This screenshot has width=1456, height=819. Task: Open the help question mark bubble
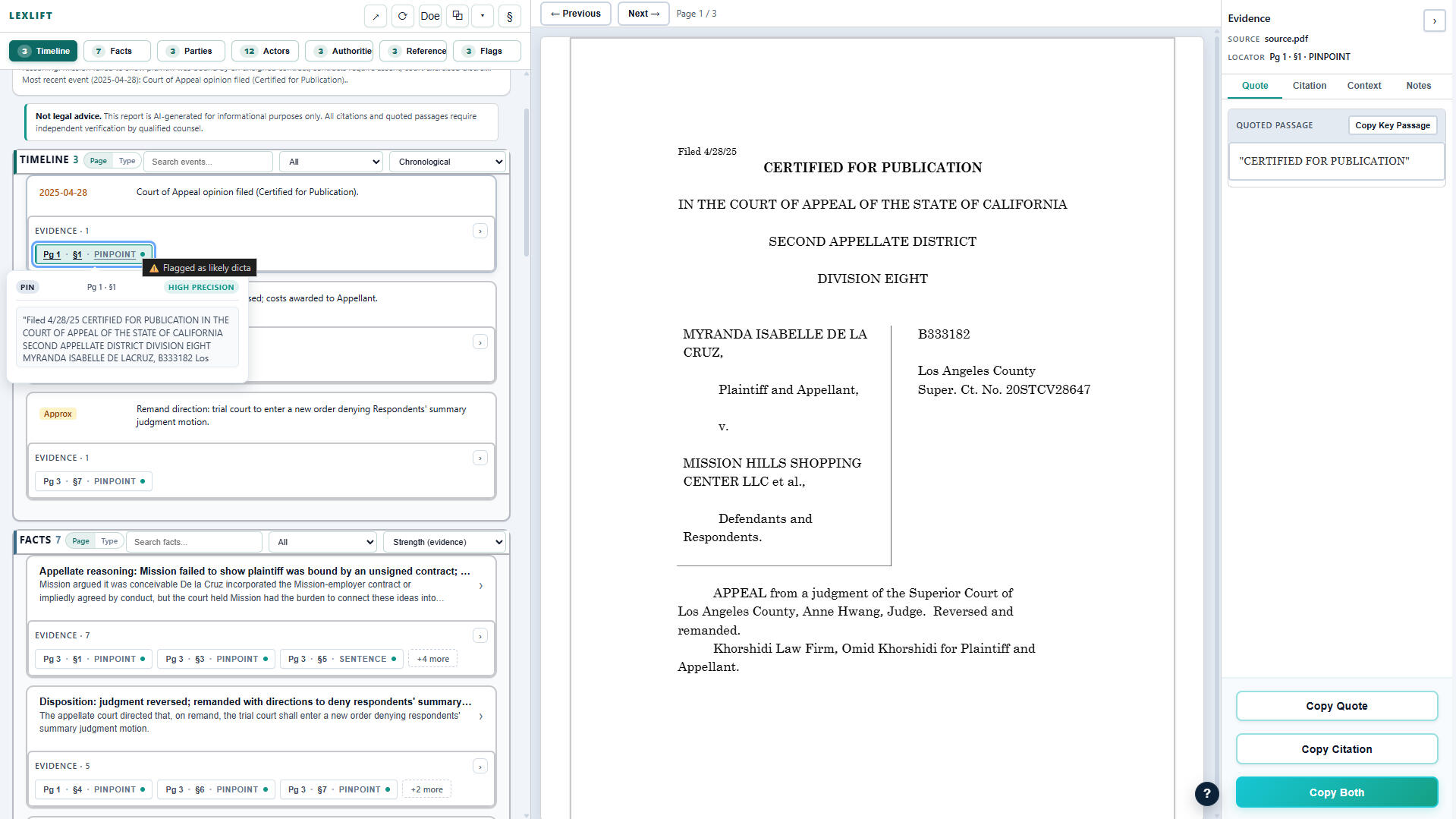1206,793
